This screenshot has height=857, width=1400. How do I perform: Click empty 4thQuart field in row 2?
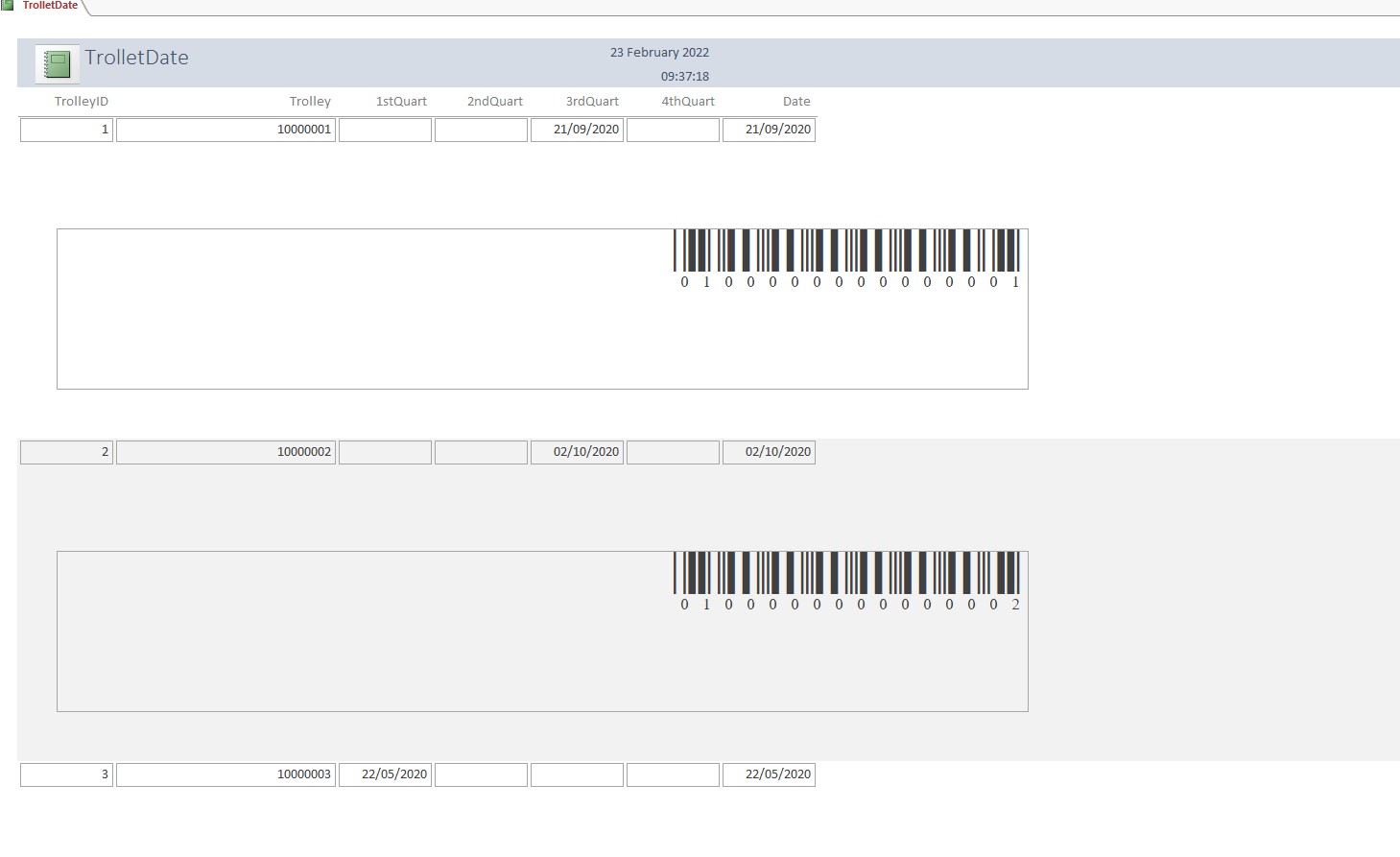click(x=673, y=452)
